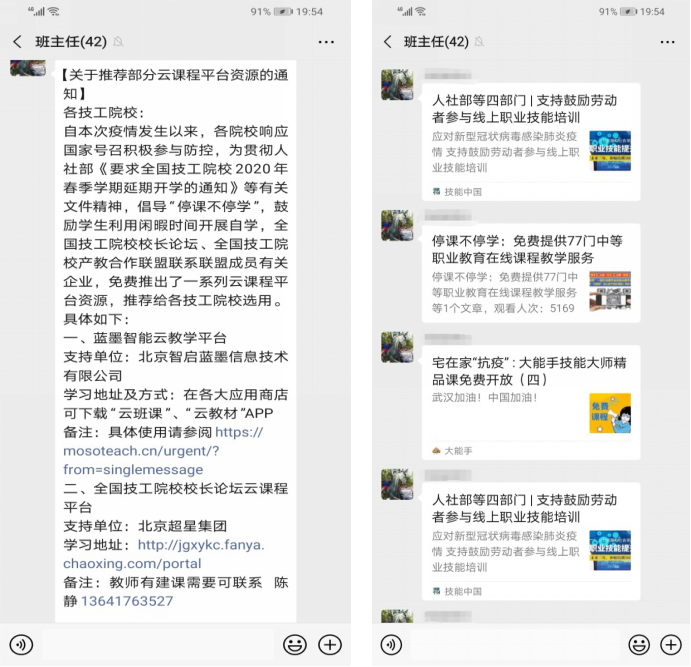This screenshot has width=691, height=667.
Task: Tap the 免费课程 thumbnail in 大能手 card
Action: 609,412
